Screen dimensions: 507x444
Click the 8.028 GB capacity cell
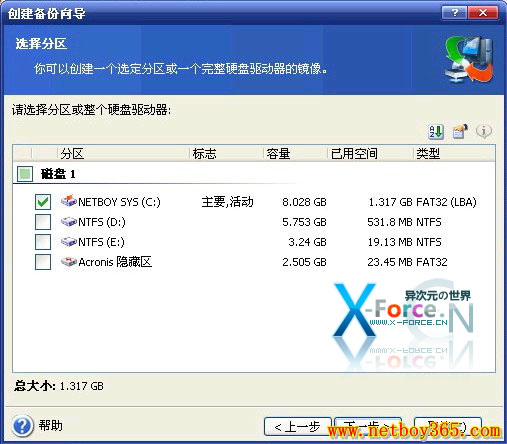click(x=304, y=202)
